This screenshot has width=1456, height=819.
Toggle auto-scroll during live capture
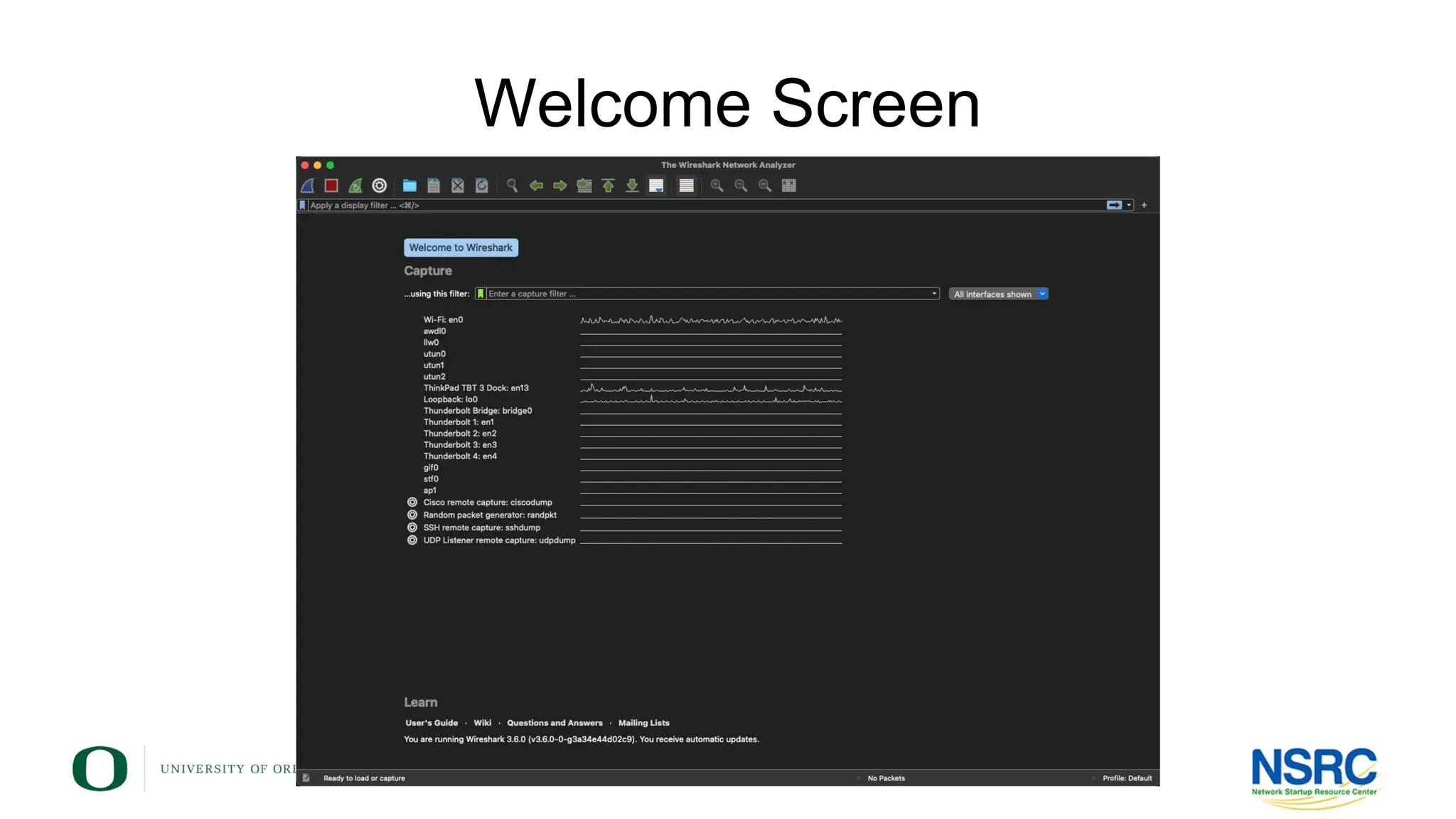[x=656, y=186]
